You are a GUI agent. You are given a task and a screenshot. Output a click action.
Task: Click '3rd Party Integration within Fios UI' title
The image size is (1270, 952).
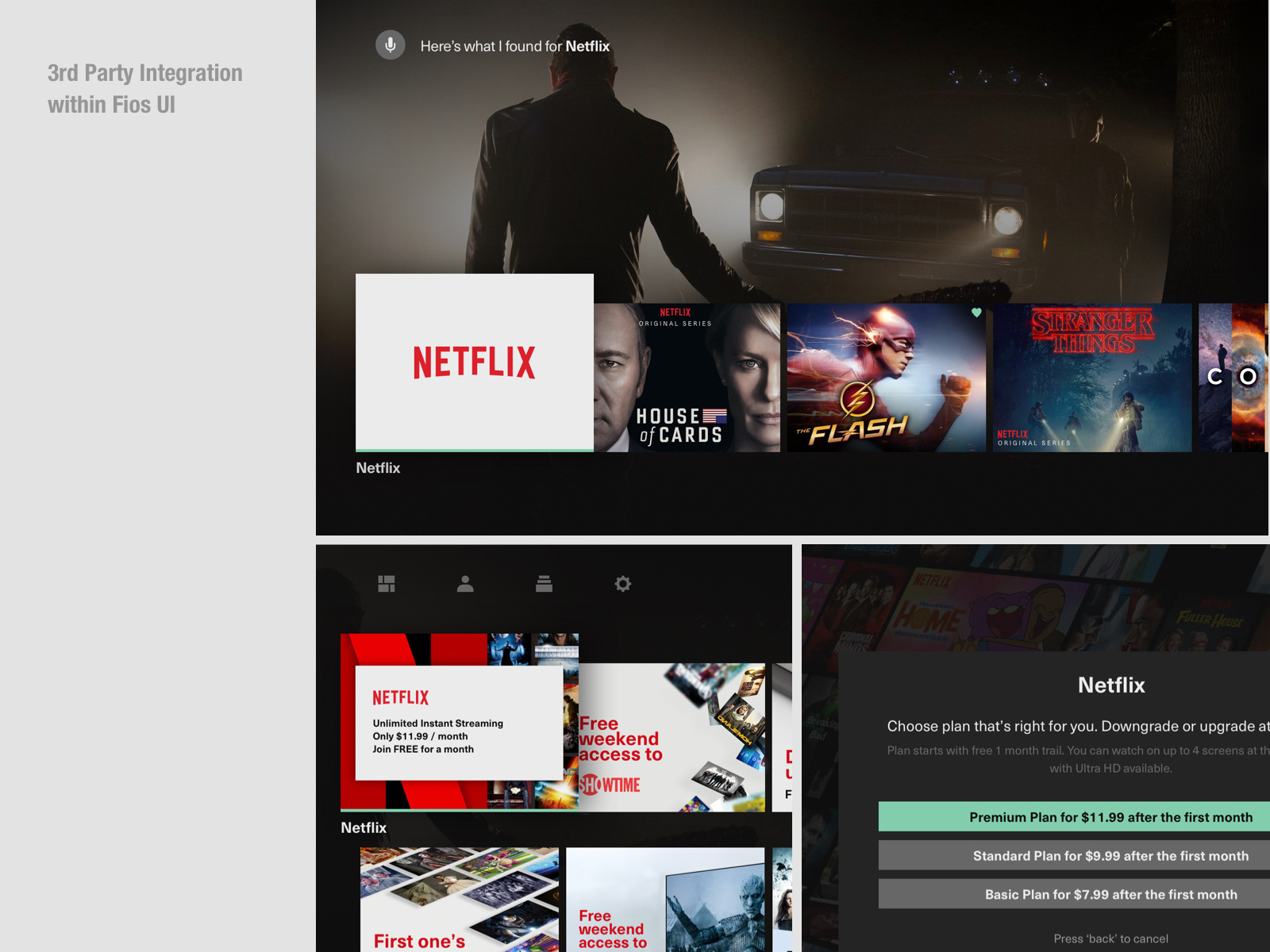pos(145,88)
